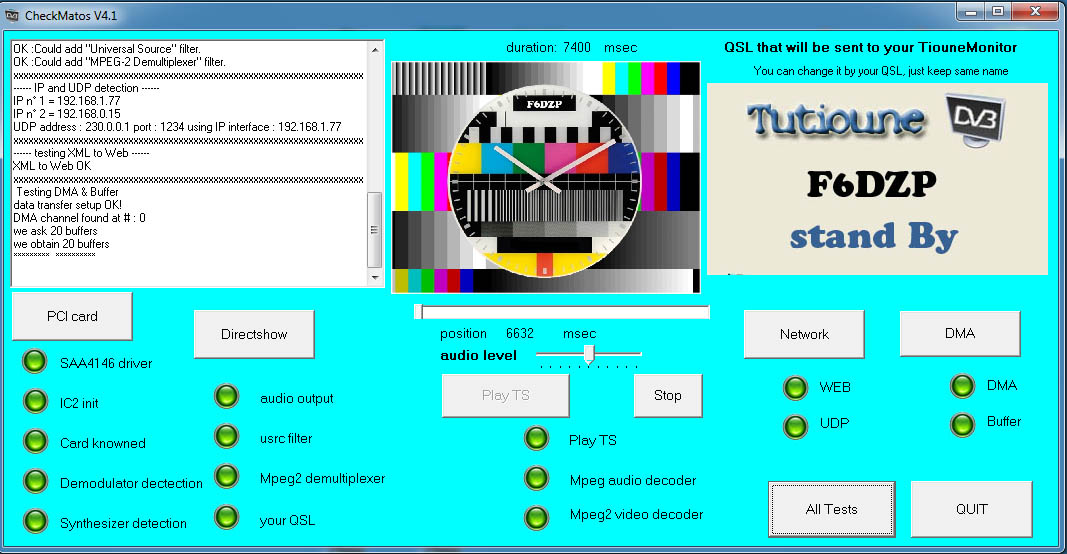Click 'Could add "MPEG-2 Demultiplexer" filter' line

click(119, 62)
